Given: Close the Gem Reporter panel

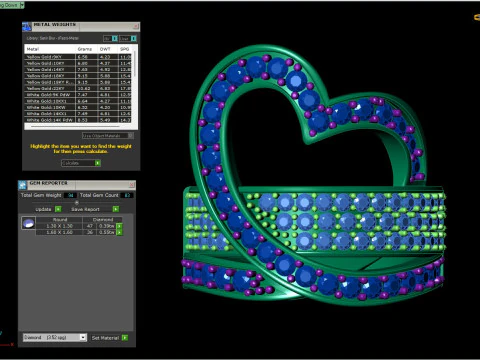Looking at the screenshot, I should (132, 184).
